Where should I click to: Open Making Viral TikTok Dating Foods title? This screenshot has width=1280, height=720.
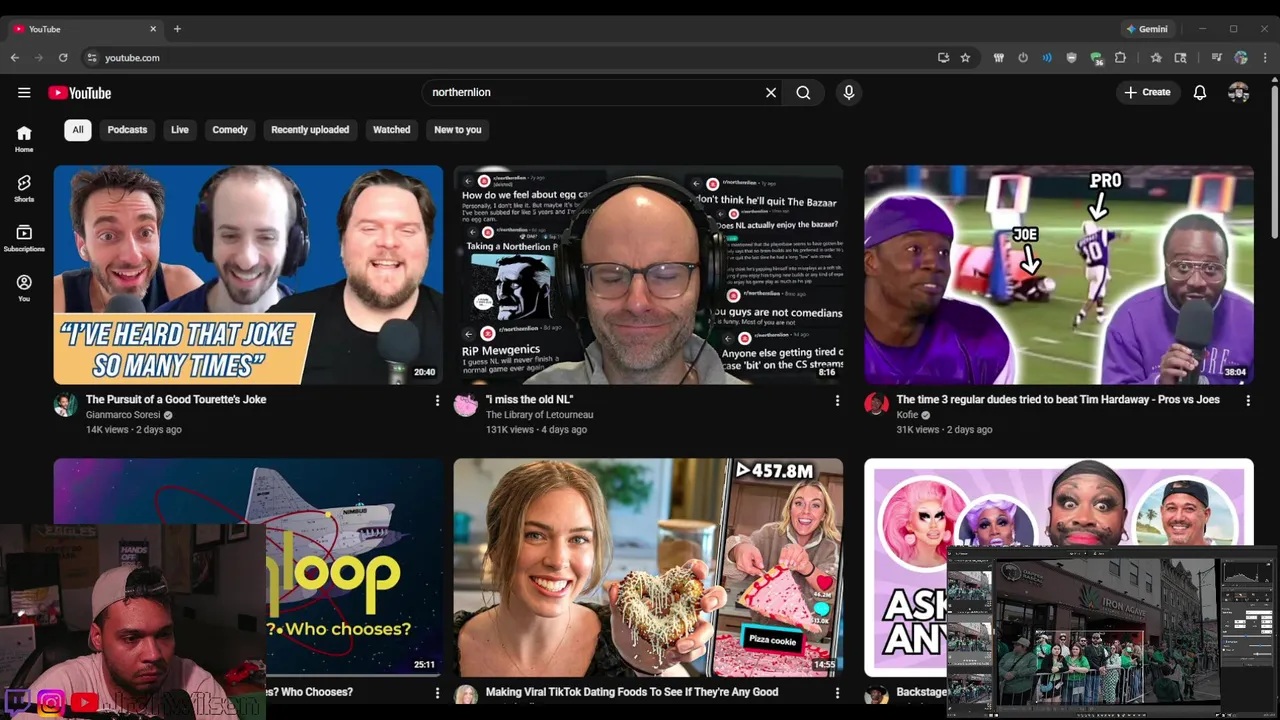coord(632,692)
